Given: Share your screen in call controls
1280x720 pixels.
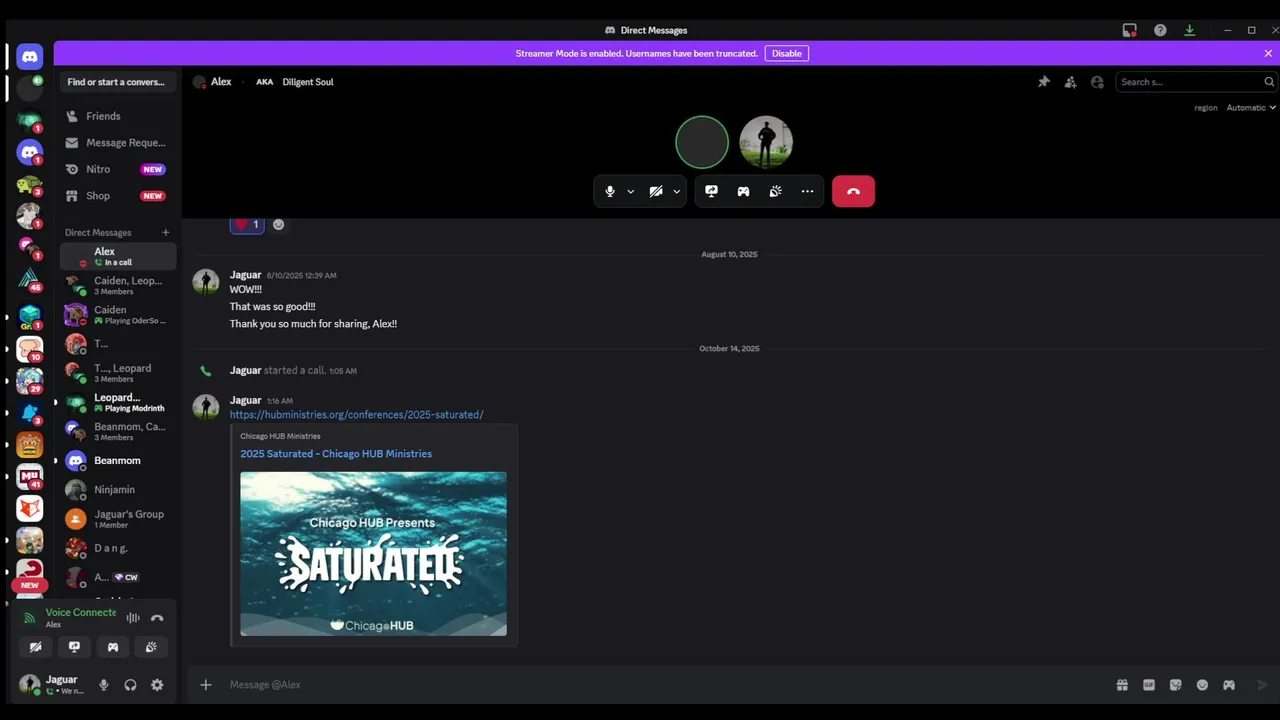Looking at the screenshot, I should pyautogui.click(x=712, y=191).
